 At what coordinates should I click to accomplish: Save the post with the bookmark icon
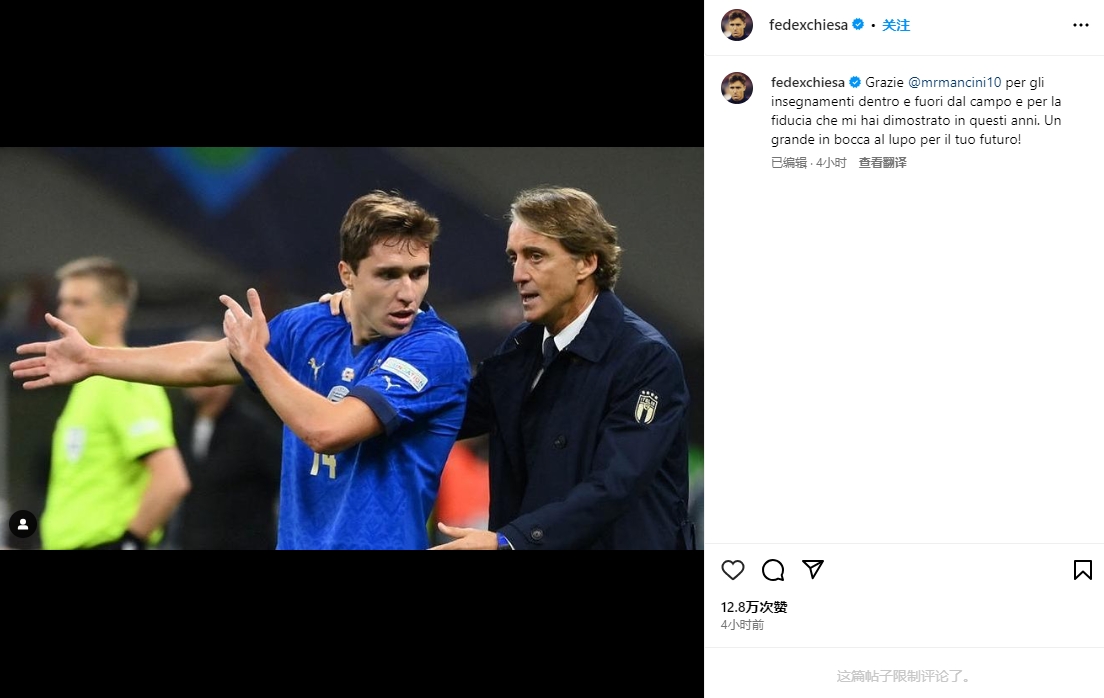tap(1082, 570)
